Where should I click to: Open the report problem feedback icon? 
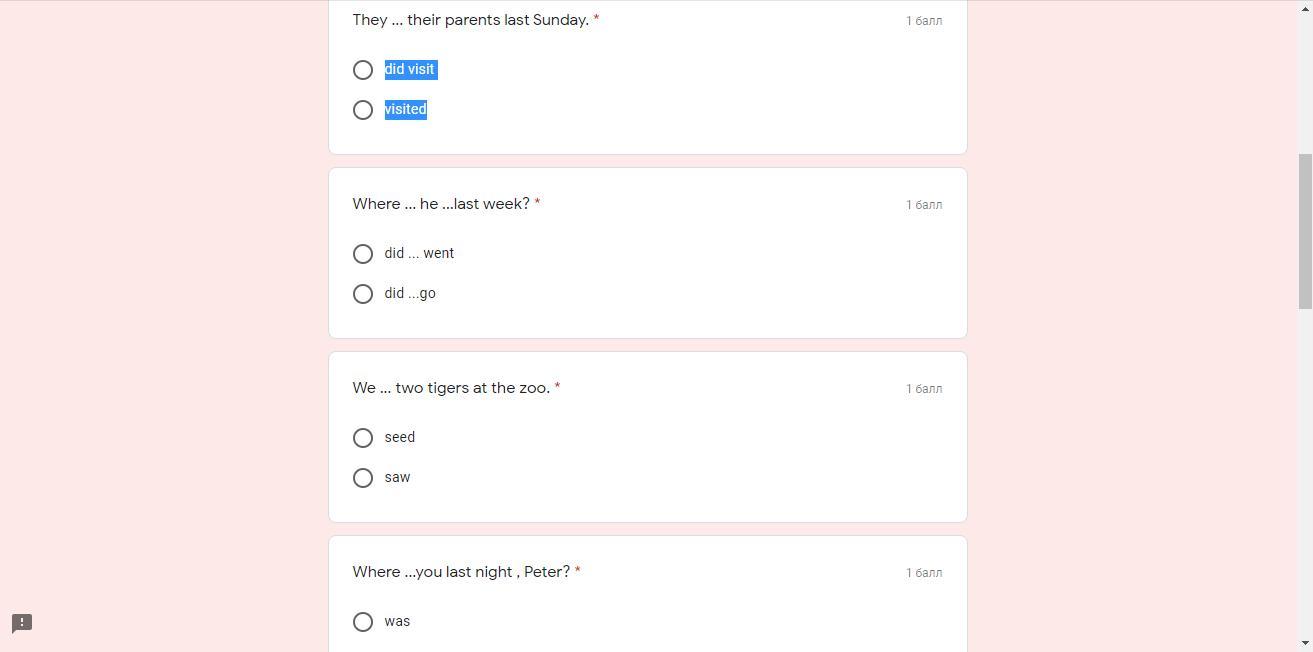(22, 623)
